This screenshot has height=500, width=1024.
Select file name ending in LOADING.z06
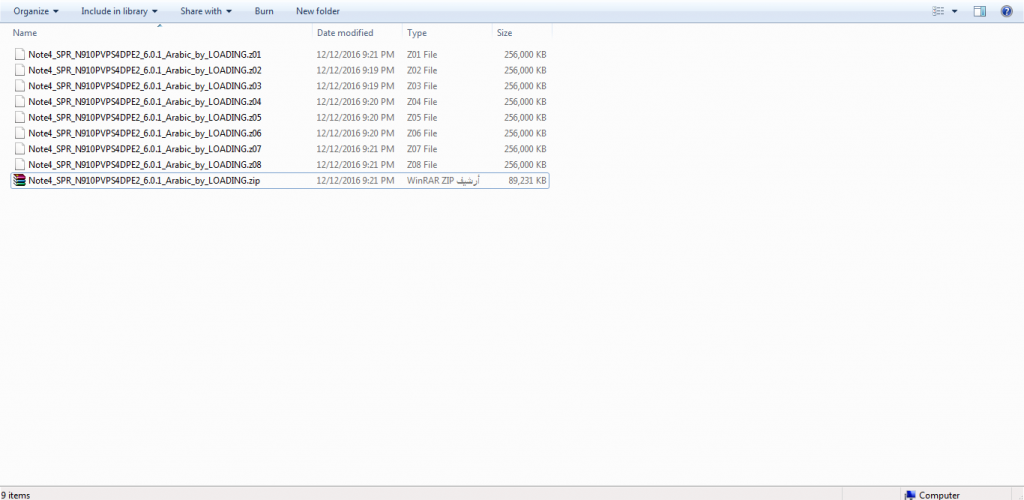coord(145,133)
